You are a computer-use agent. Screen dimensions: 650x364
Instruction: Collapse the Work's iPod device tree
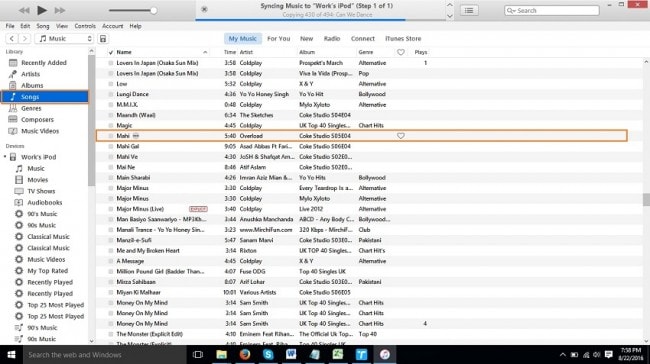5,157
